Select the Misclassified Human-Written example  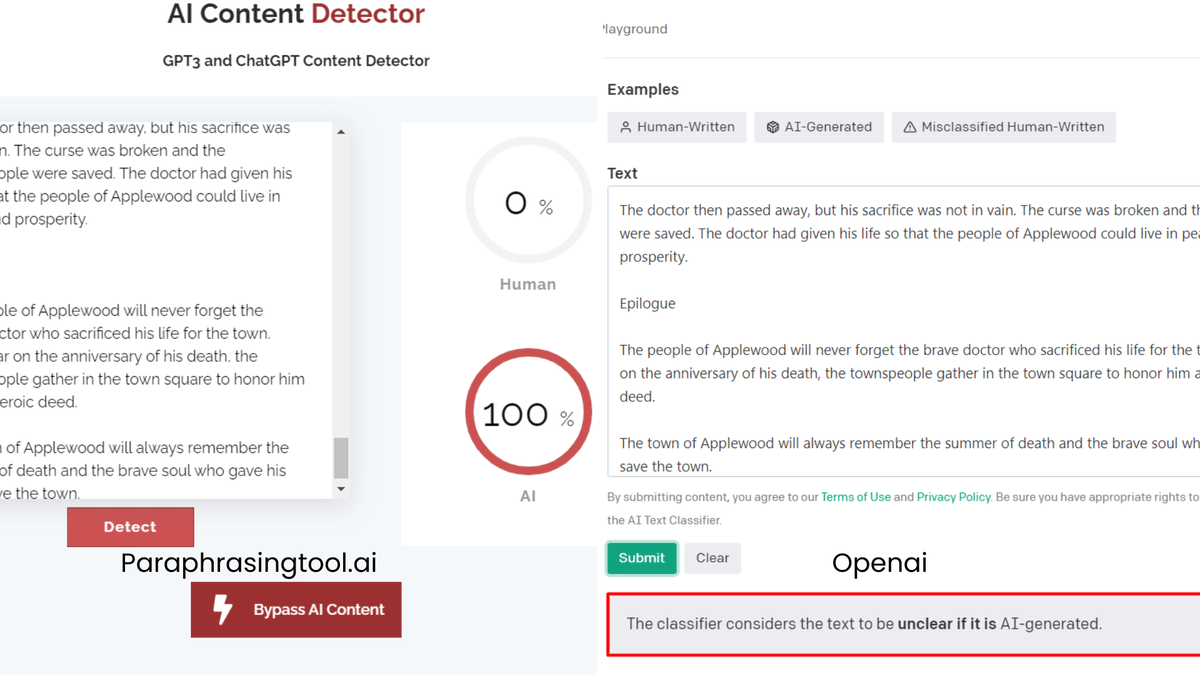pyautogui.click(x=1003, y=127)
